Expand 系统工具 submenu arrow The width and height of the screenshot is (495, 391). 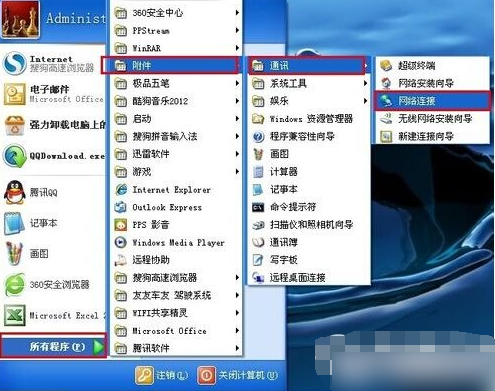(366, 83)
